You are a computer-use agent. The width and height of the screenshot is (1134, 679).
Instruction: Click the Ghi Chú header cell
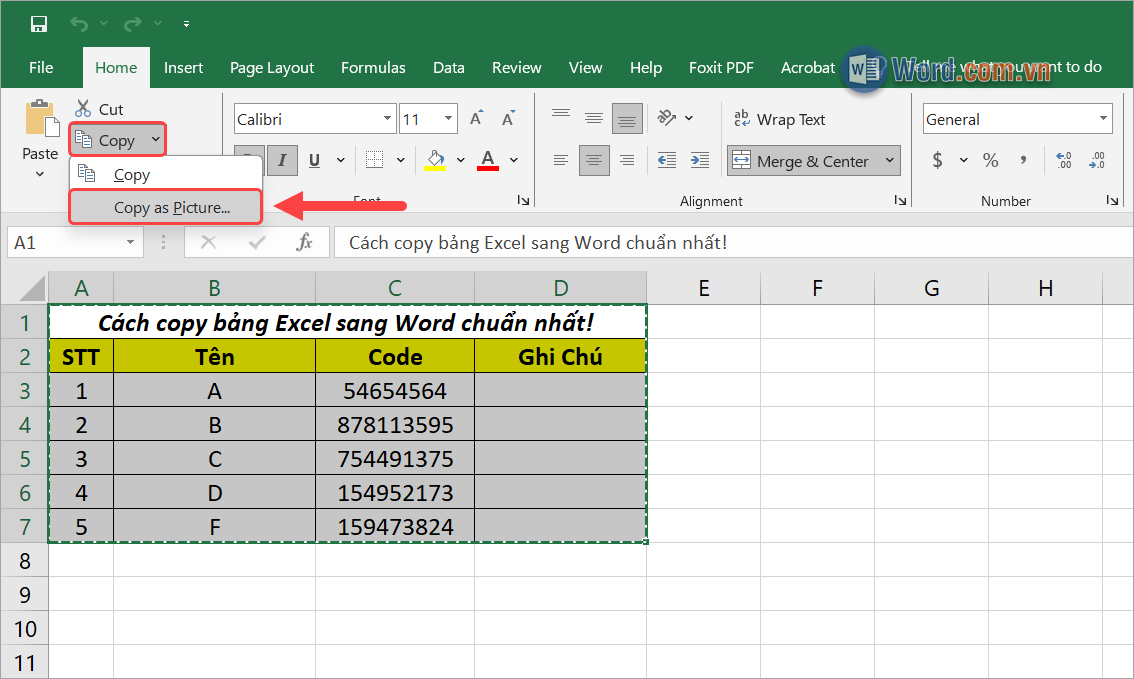pyautogui.click(x=560, y=356)
